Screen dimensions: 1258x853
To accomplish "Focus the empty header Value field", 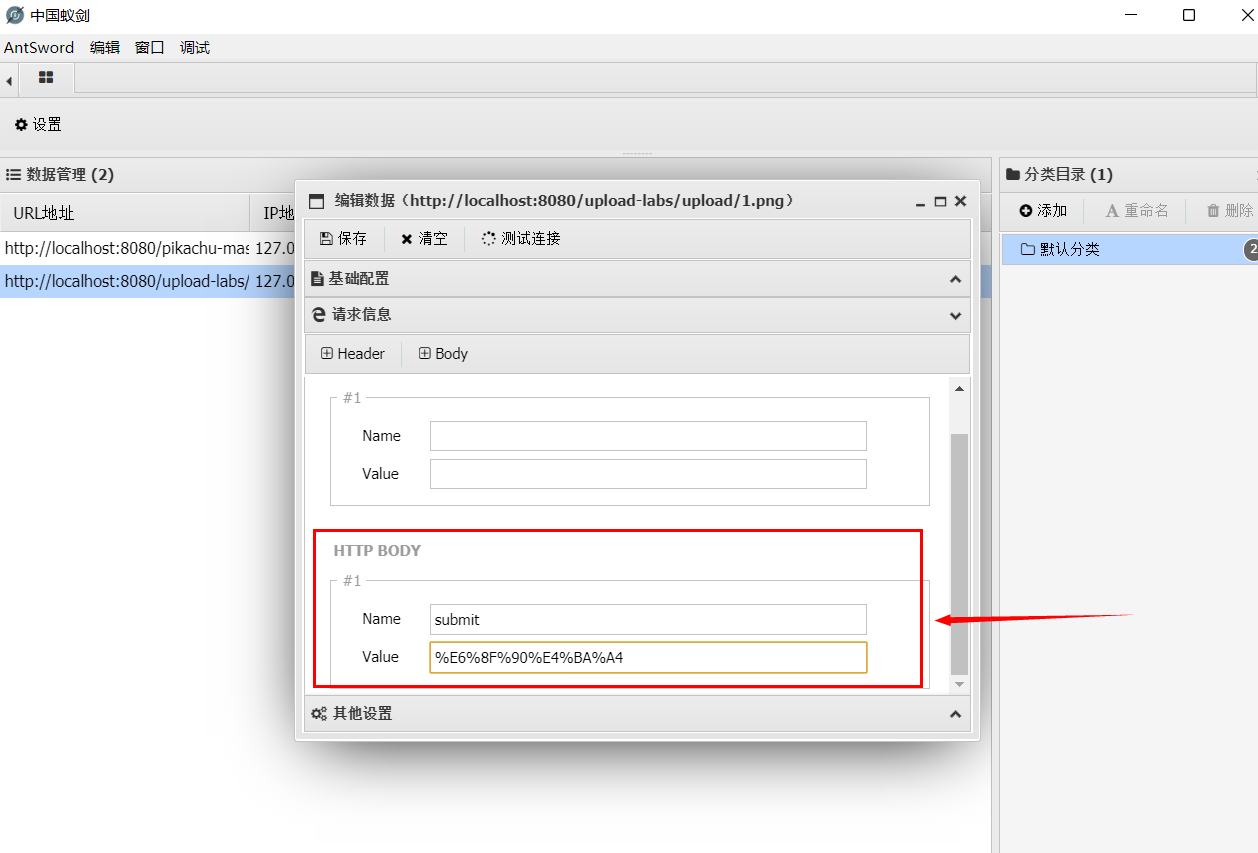I will tap(648, 474).
